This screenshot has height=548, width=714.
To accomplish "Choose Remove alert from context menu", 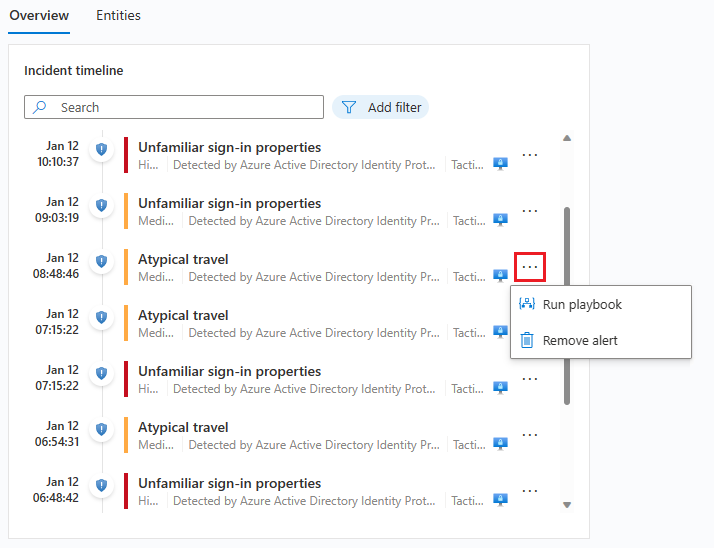I will 580,340.
